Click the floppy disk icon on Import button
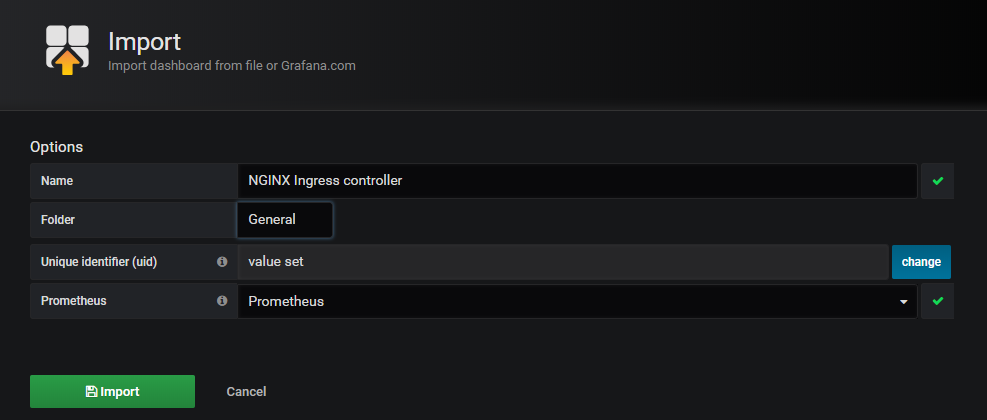Image resolution: width=987 pixels, height=420 pixels. pos(91,392)
